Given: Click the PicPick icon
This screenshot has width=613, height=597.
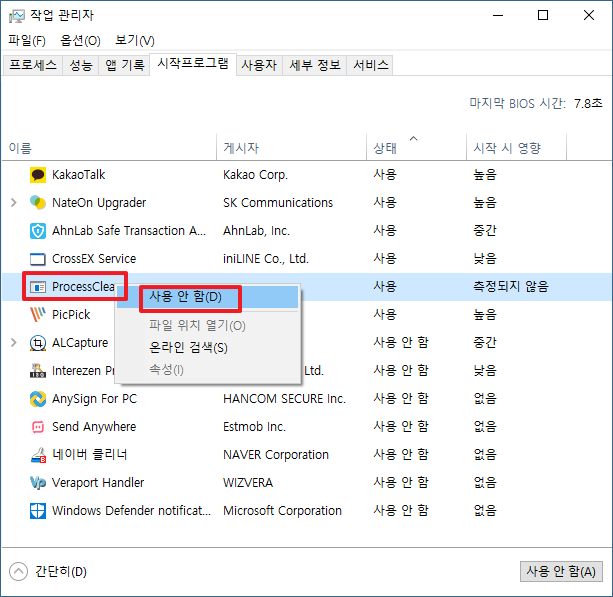Looking at the screenshot, I should click(38, 315).
